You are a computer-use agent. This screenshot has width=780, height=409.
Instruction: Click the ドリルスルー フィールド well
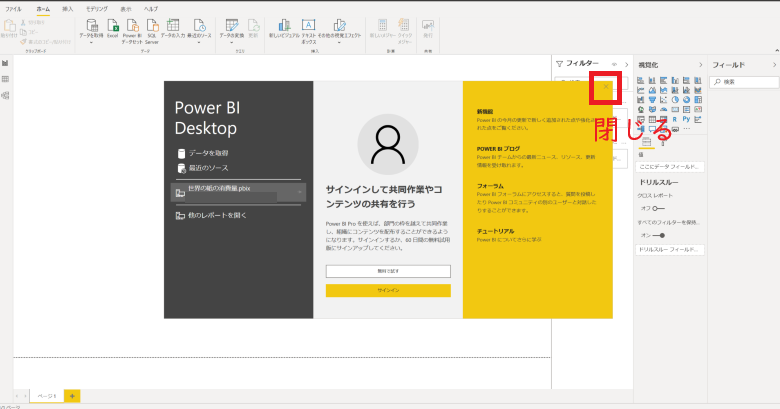670,249
